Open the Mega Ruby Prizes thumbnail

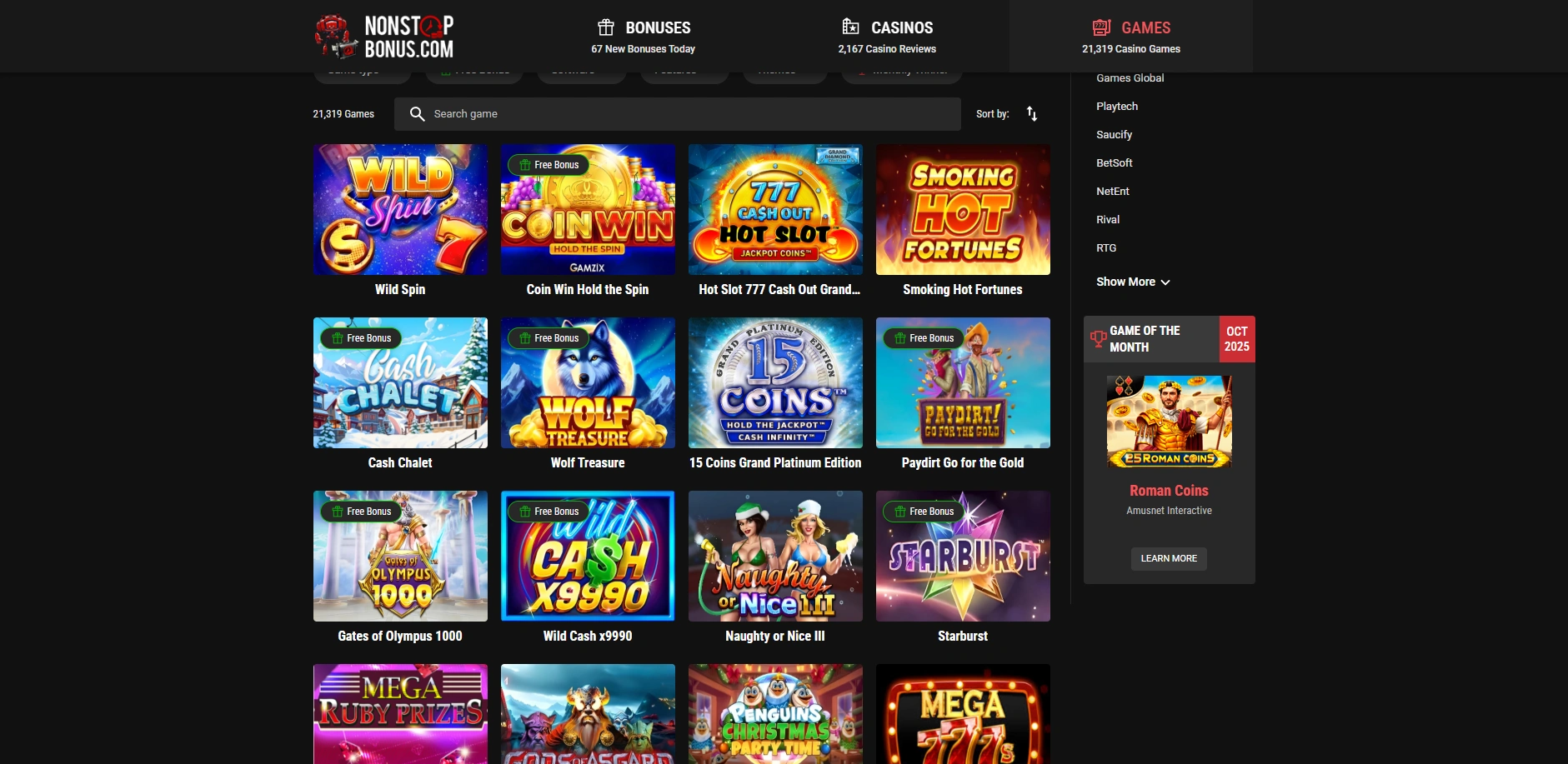tap(400, 714)
